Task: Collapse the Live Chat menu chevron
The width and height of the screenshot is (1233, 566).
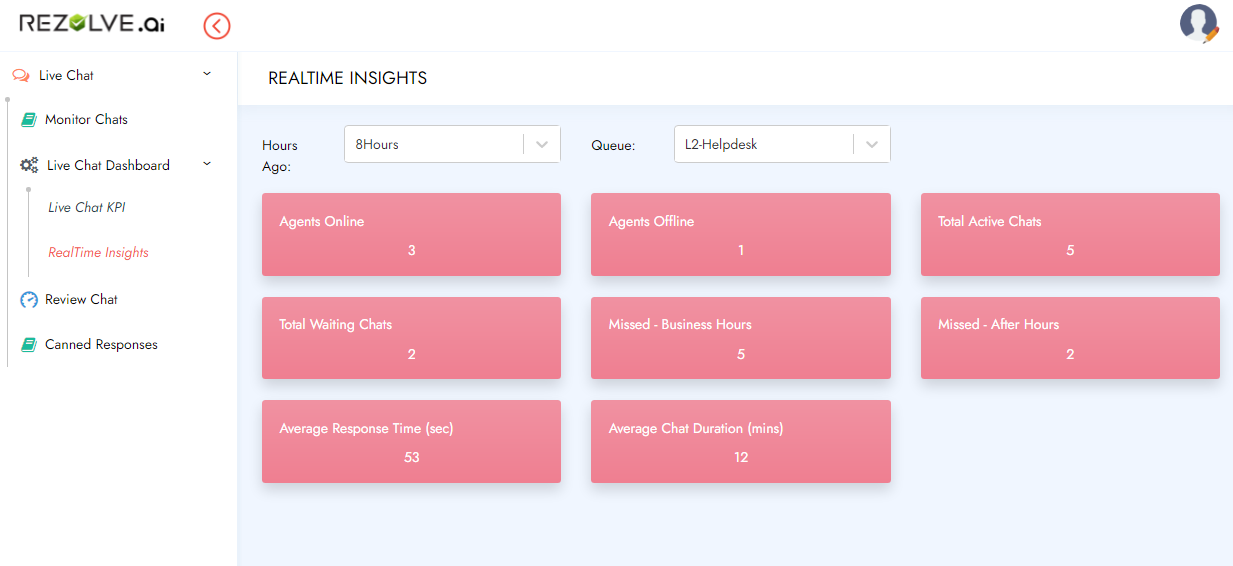Action: [207, 74]
